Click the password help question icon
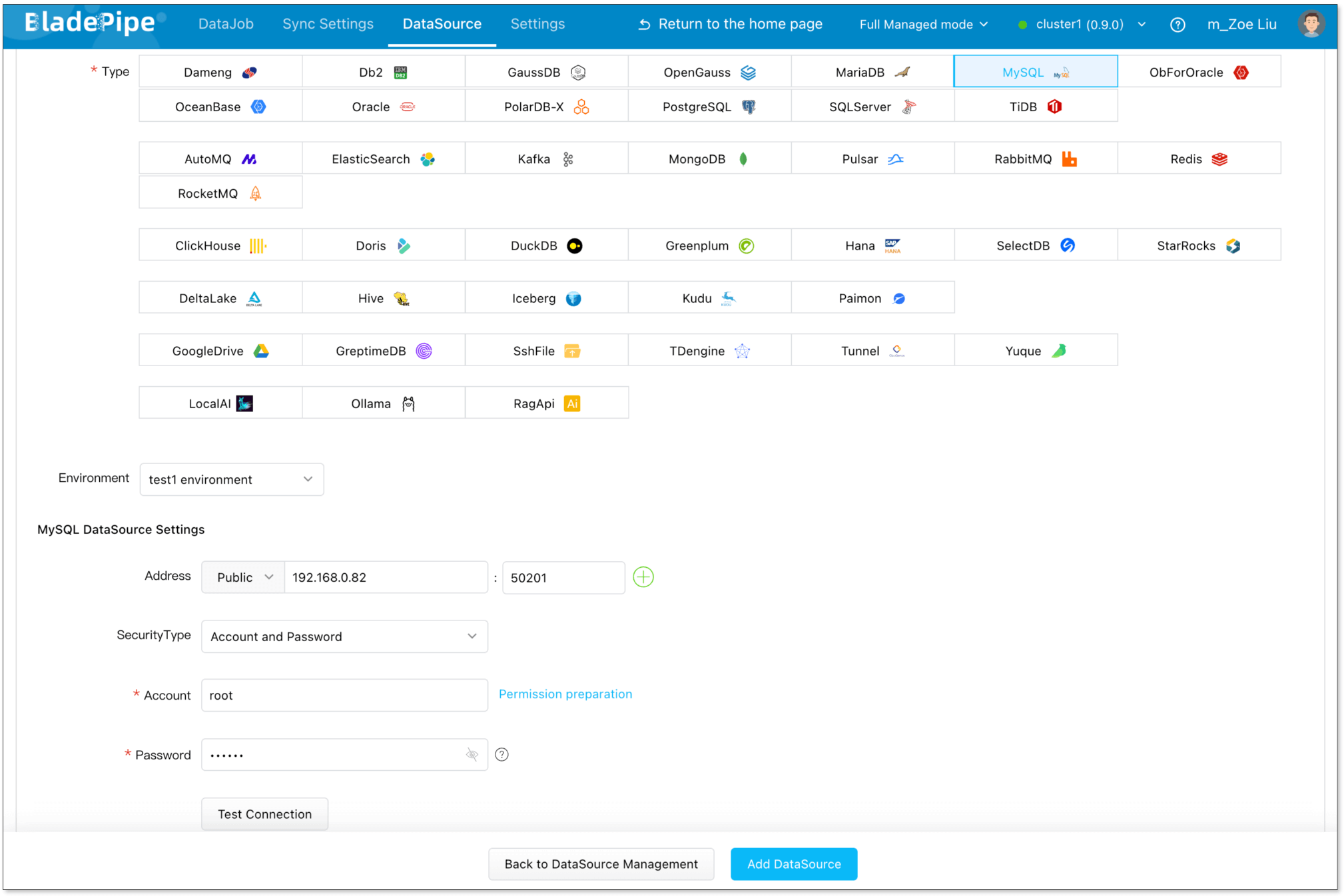Screen dimensions: 1344x896 (502, 754)
